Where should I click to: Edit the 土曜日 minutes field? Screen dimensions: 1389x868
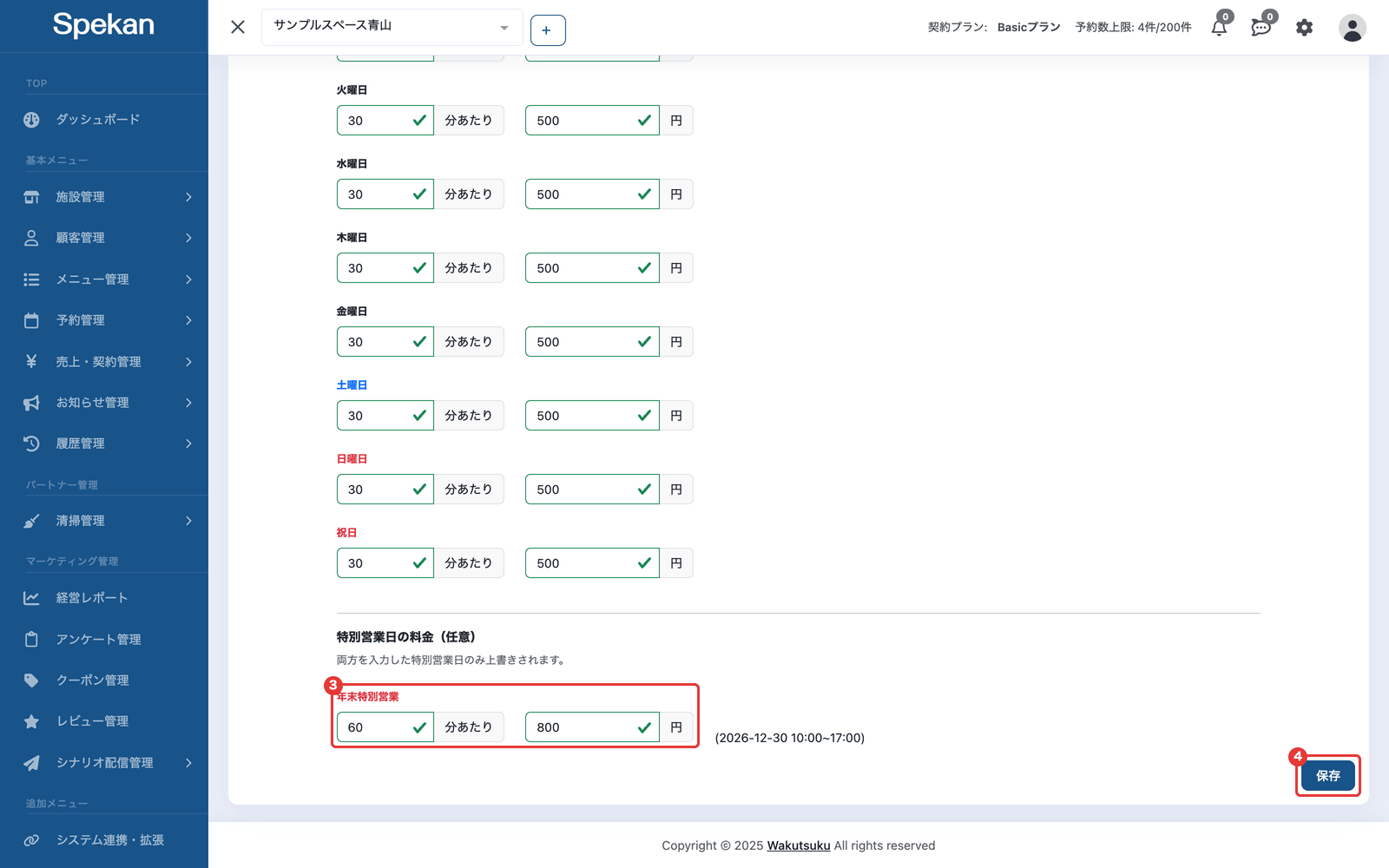(x=385, y=416)
